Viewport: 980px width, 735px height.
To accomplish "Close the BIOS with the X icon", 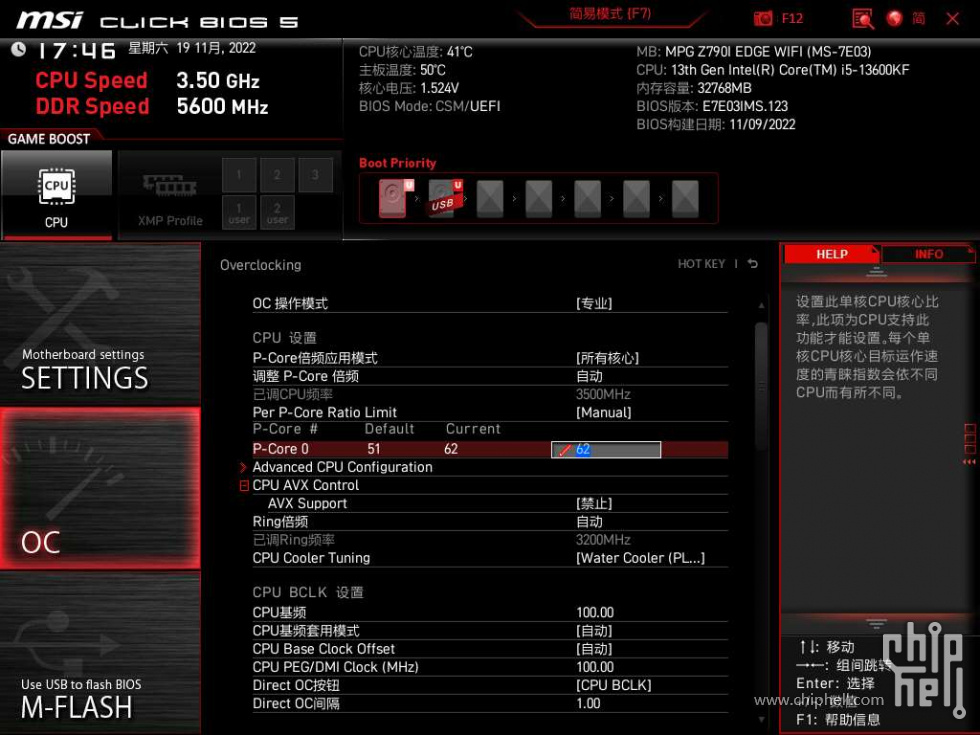I will [x=952, y=19].
